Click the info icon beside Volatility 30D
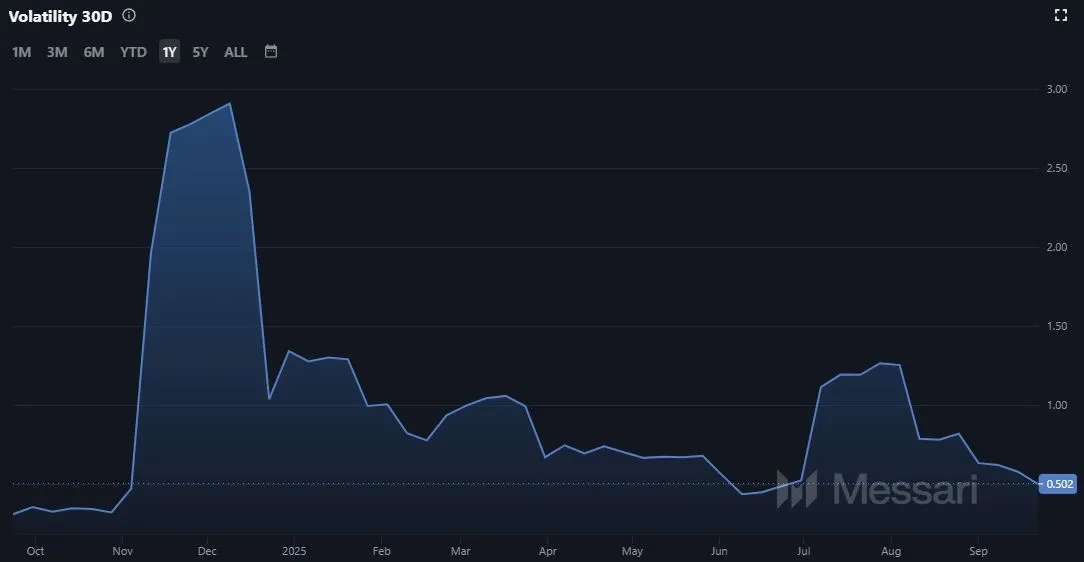 pos(129,16)
